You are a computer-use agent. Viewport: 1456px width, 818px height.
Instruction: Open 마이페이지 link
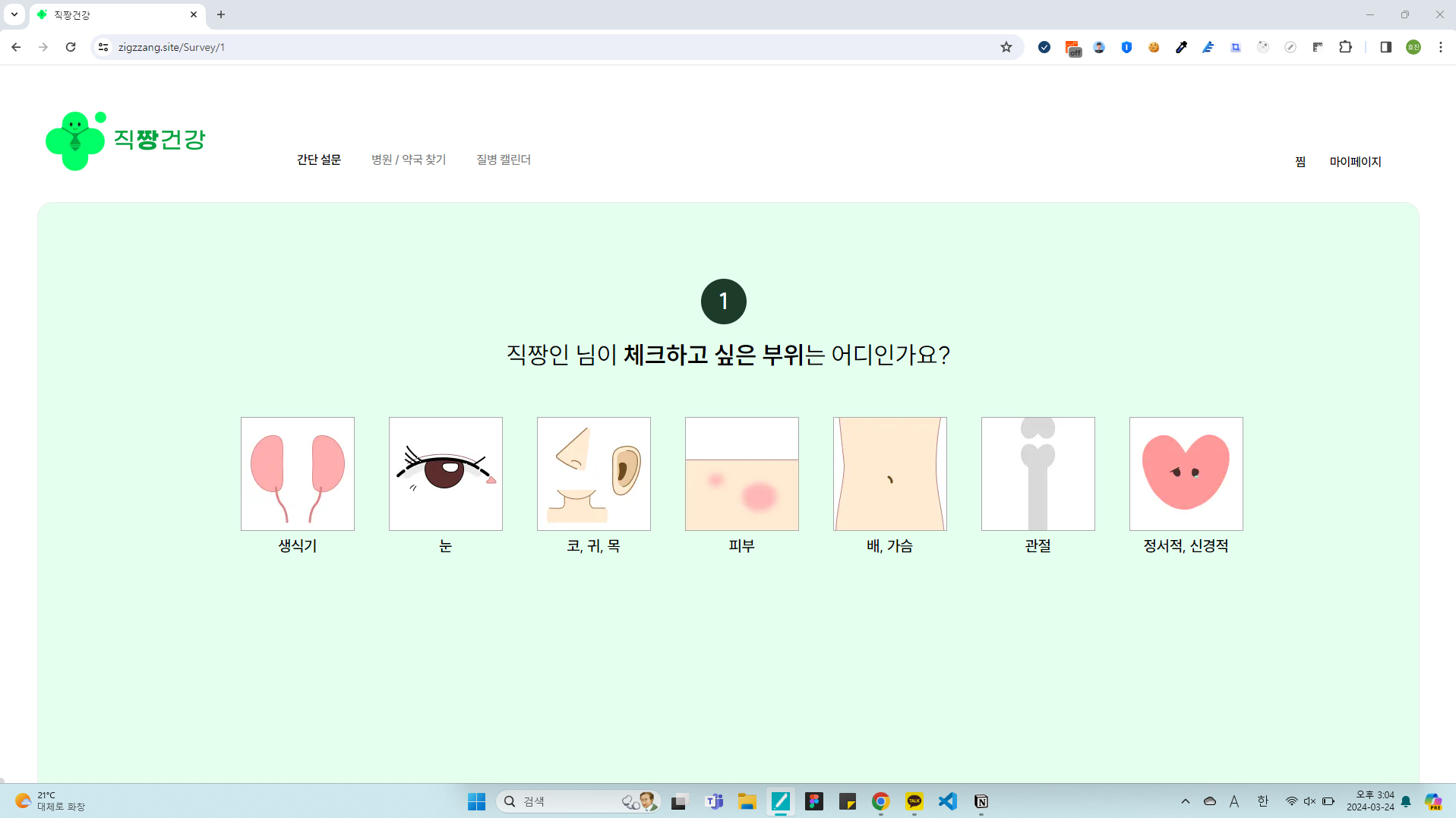(1355, 162)
